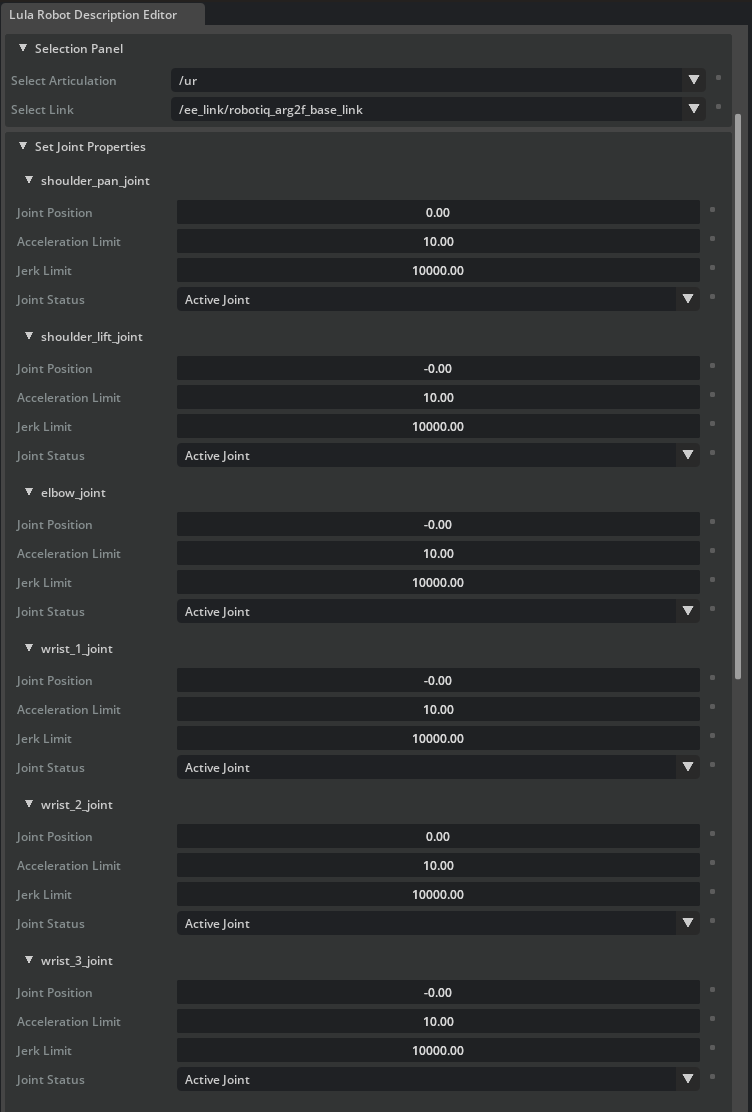Click the Lula Robot Description Editor tab
This screenshot has height=1112, width=752.
click(94, 15)
